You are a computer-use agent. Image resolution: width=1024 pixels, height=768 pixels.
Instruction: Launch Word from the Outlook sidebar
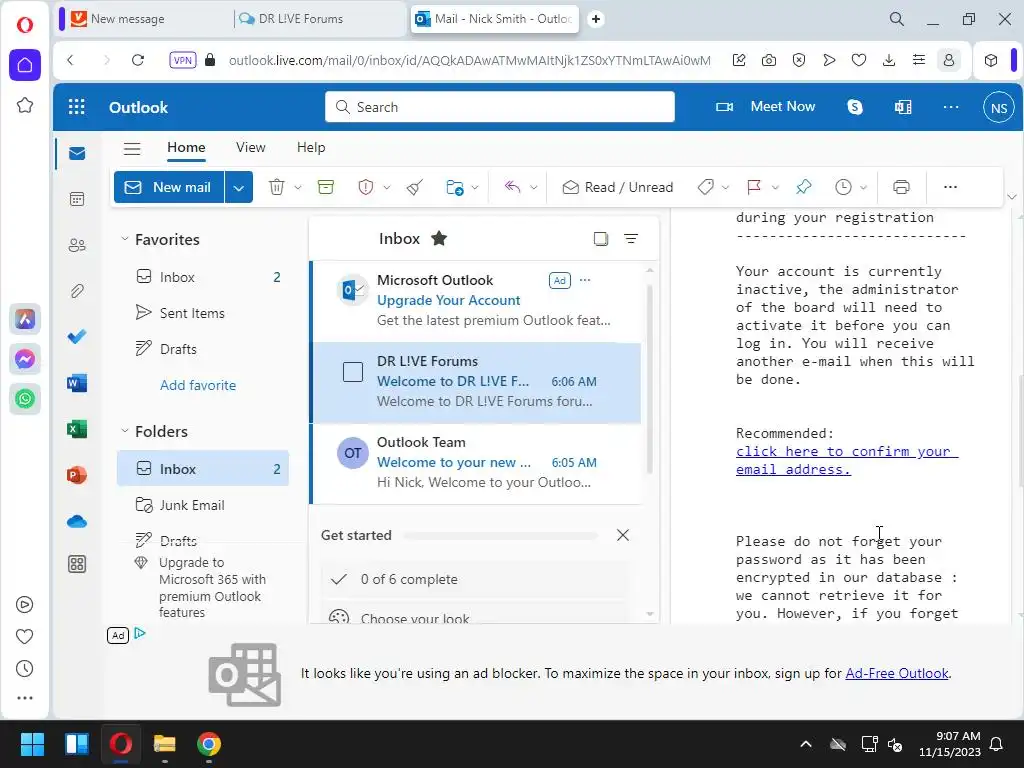tap(77, 383)
